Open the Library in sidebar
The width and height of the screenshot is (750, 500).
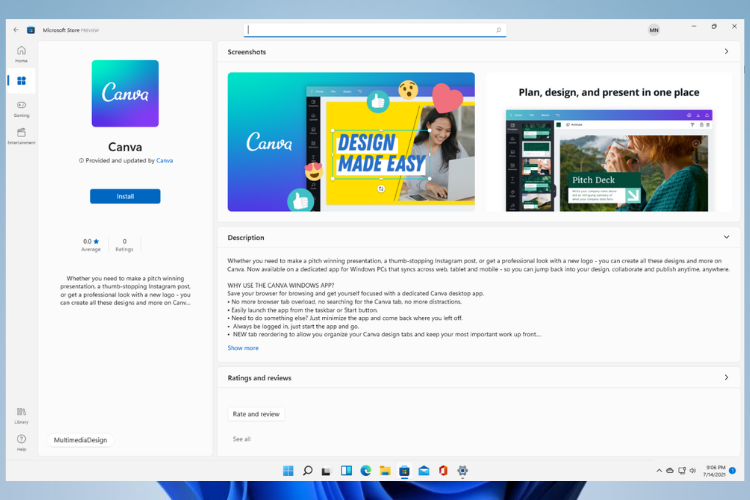22,415
